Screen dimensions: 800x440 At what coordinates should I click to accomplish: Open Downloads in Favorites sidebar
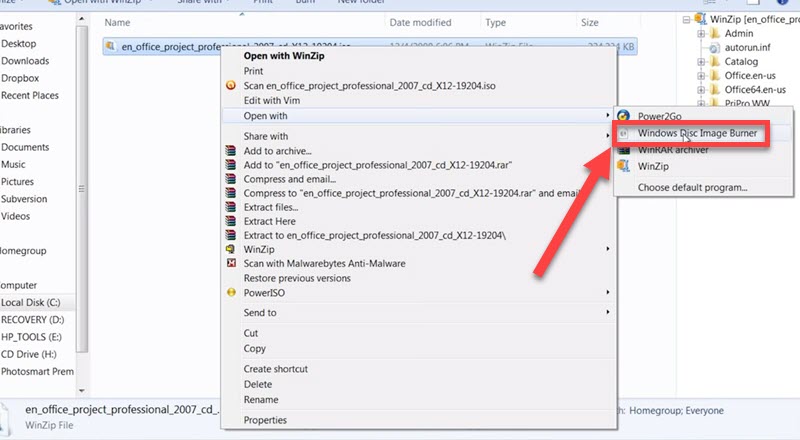point(25,61)
